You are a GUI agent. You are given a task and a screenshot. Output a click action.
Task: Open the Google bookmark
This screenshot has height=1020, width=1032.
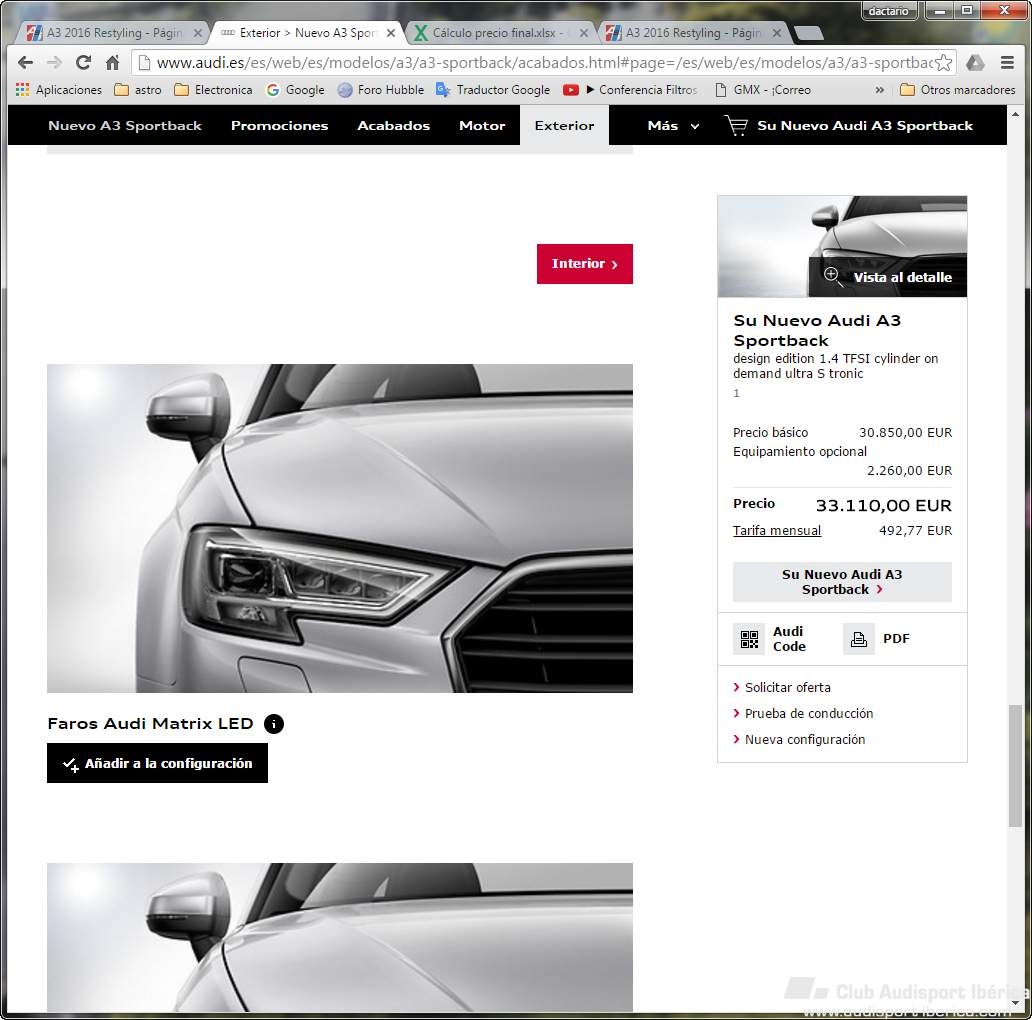tap(296, 90)
